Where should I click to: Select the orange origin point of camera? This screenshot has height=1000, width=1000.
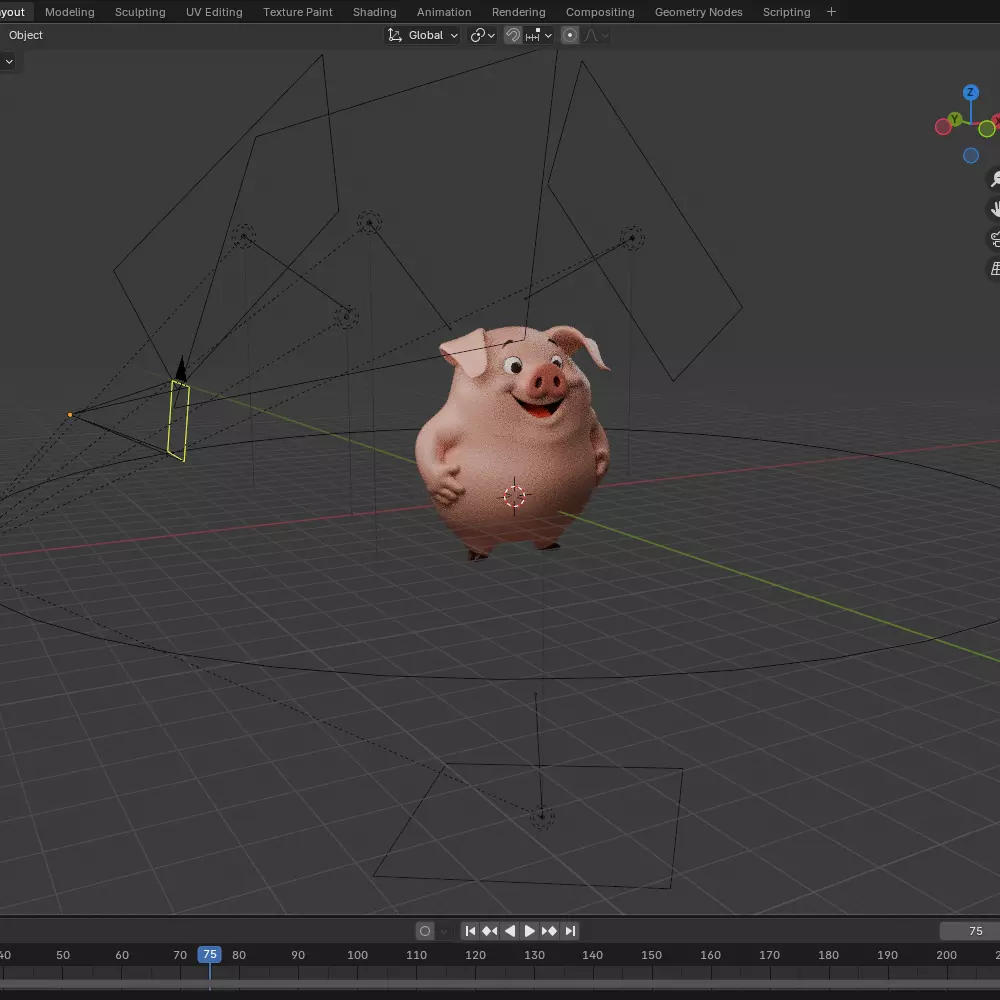(x=70, y=415)
